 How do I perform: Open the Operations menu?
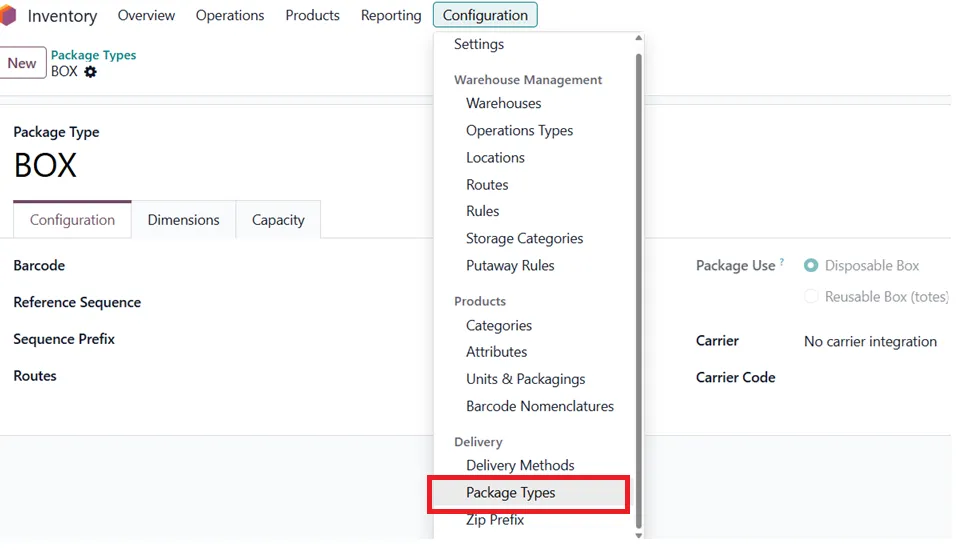pos(230,15)
